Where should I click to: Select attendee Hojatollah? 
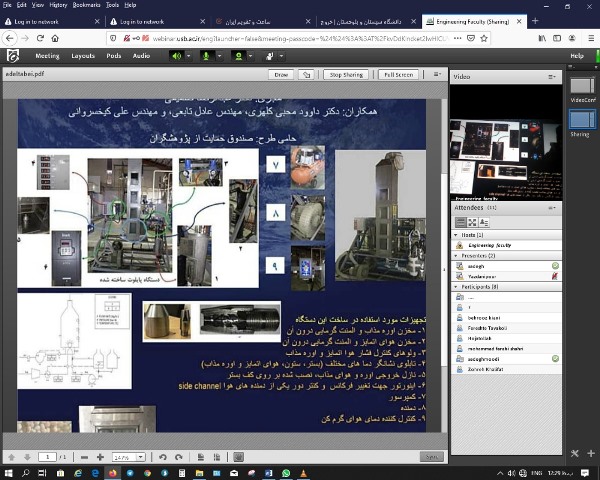(x=507, y=338)
